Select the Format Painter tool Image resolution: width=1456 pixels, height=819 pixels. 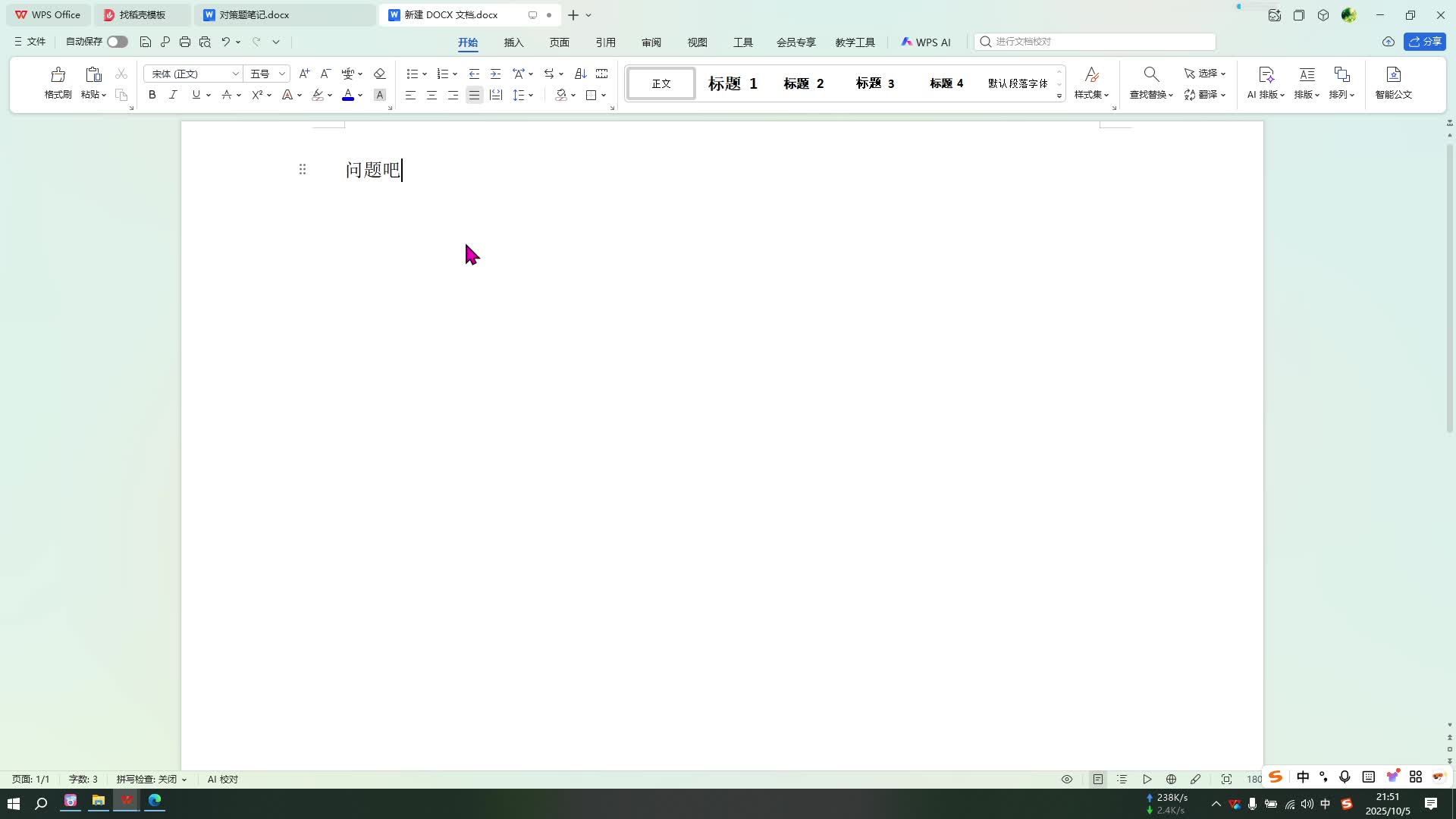(x=57, y=82)
